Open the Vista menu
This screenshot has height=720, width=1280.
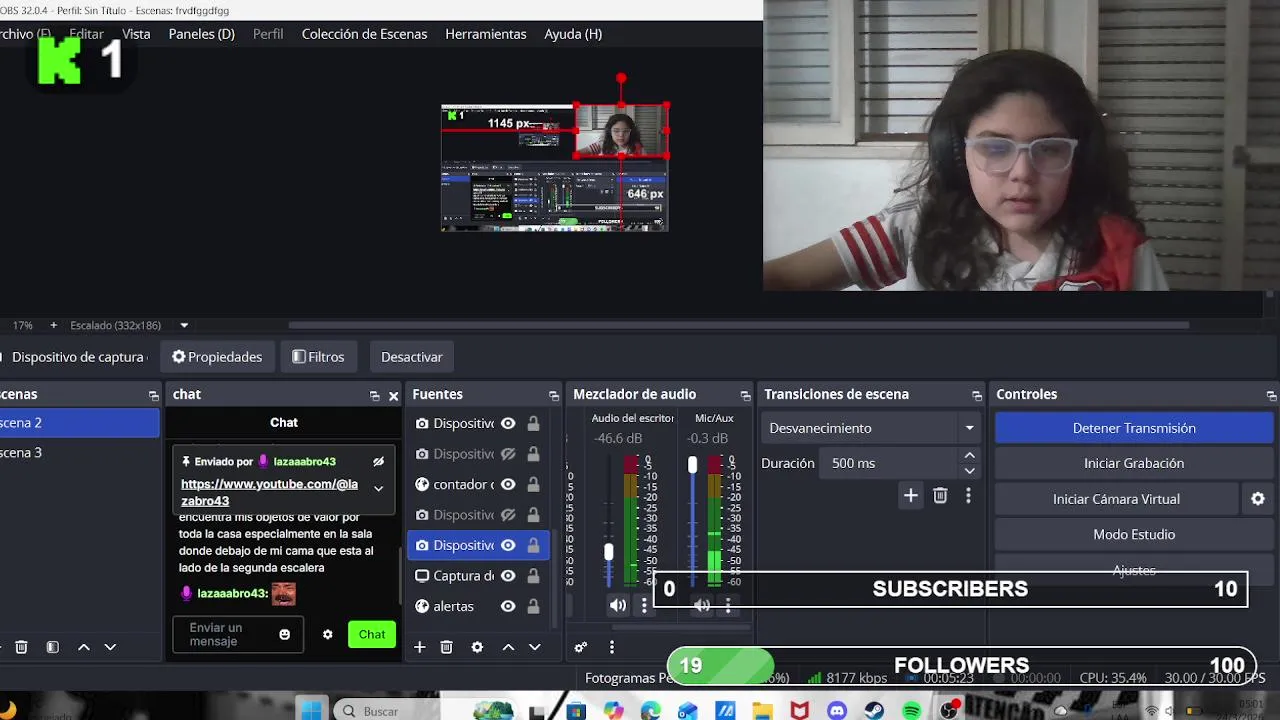click(x=136, y=34)
